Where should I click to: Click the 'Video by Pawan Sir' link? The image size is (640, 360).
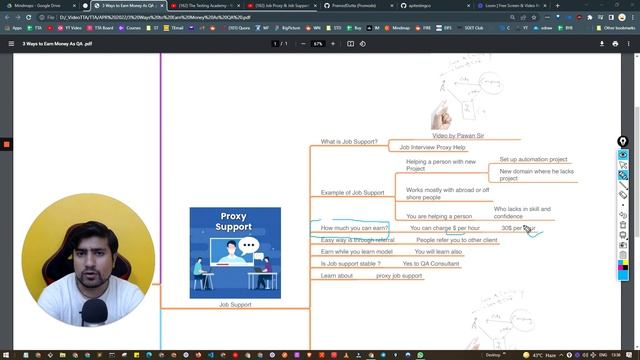tap(458, 136)
